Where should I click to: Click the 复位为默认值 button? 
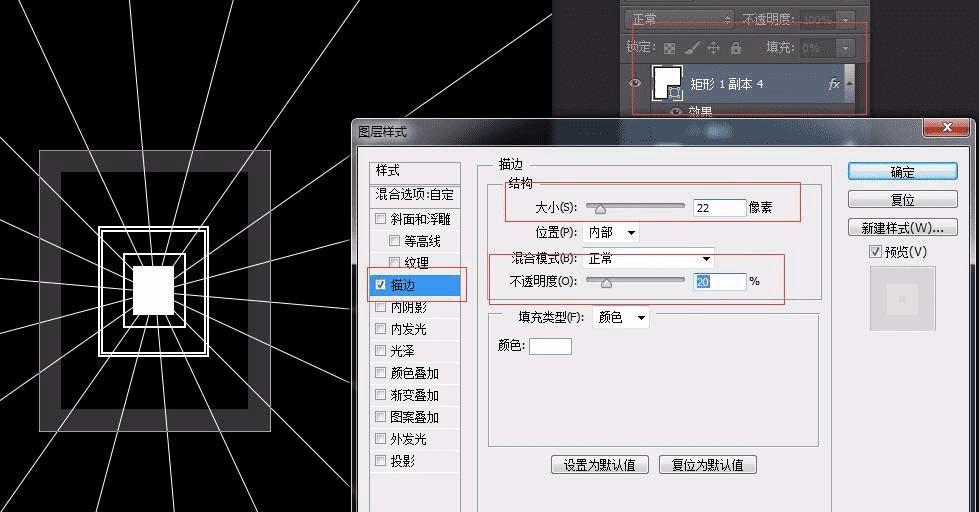tap(707, 465)
